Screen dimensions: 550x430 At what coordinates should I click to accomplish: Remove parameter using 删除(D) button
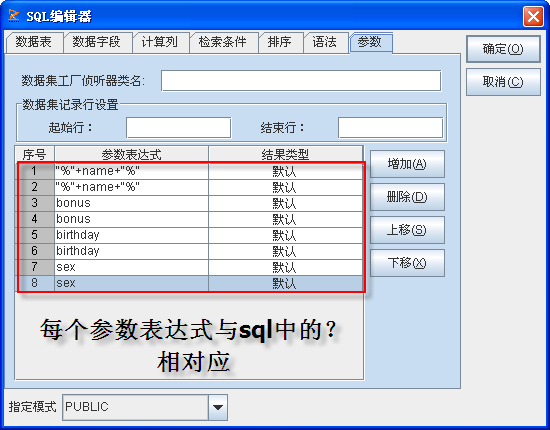[x=407, y=197]
